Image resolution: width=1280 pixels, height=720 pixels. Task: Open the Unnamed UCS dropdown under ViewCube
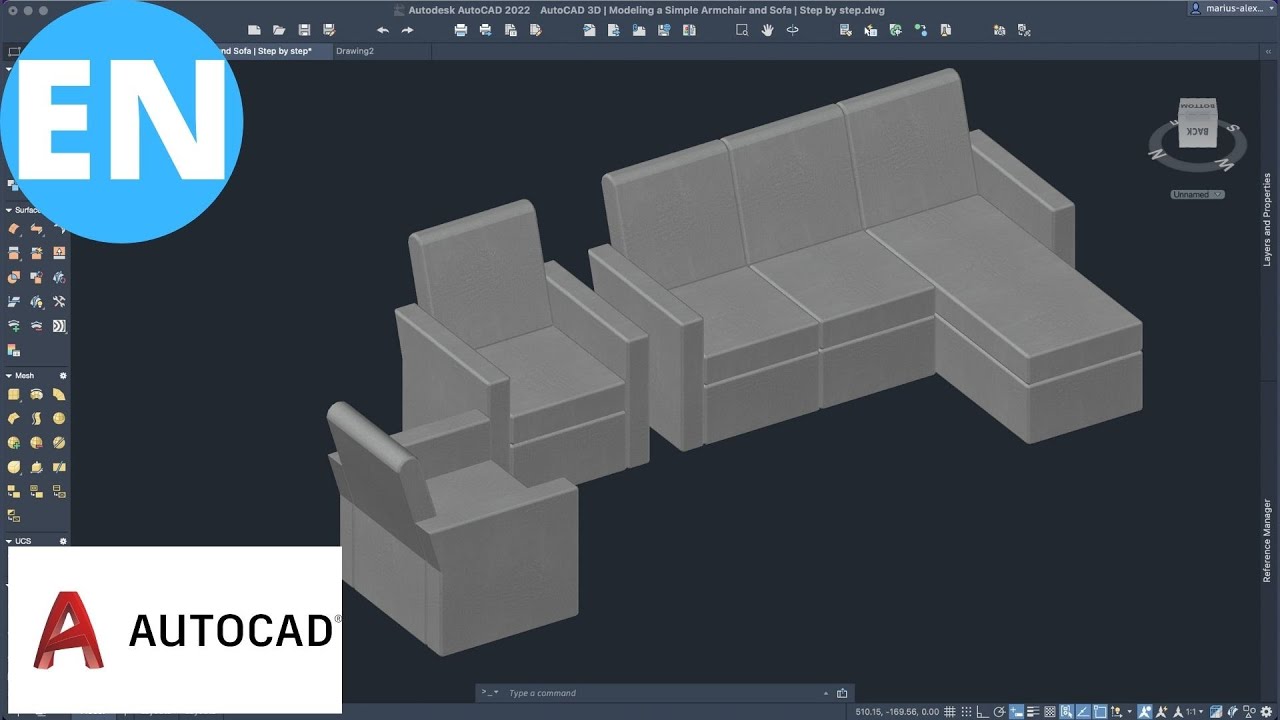pos(1198,194)
